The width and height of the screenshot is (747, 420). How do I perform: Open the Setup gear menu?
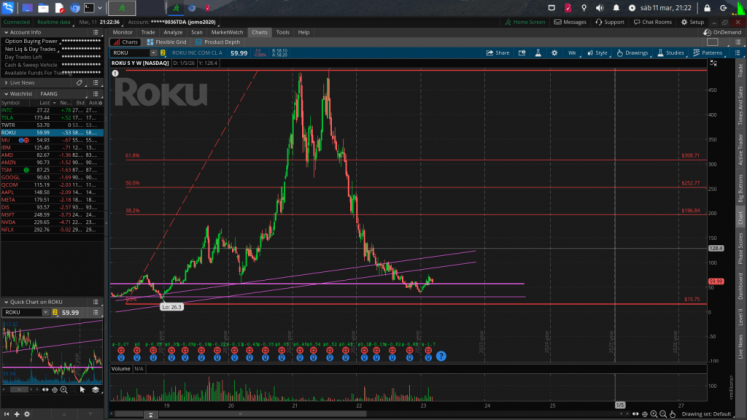tap(693, 22)
